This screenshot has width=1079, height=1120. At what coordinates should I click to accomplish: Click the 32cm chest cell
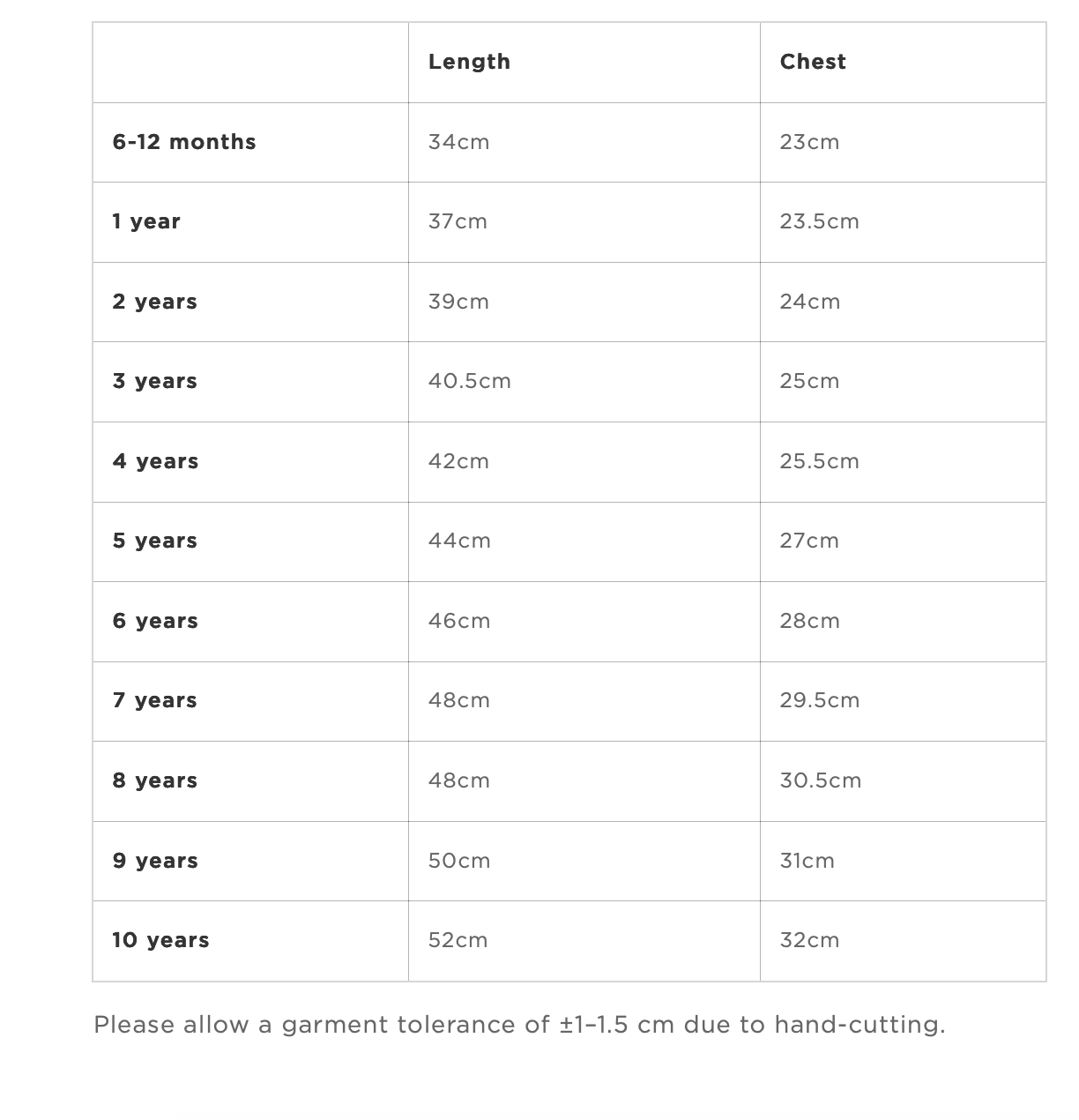(x=809, y=940)
